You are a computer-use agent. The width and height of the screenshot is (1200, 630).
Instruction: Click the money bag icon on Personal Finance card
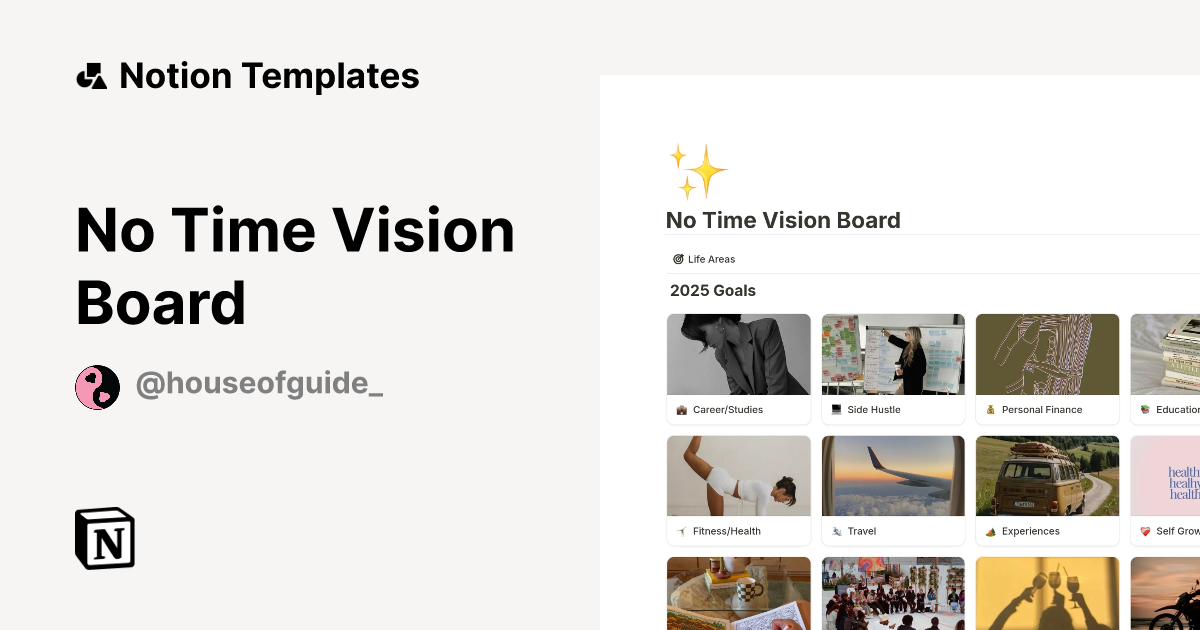[991, 409]
